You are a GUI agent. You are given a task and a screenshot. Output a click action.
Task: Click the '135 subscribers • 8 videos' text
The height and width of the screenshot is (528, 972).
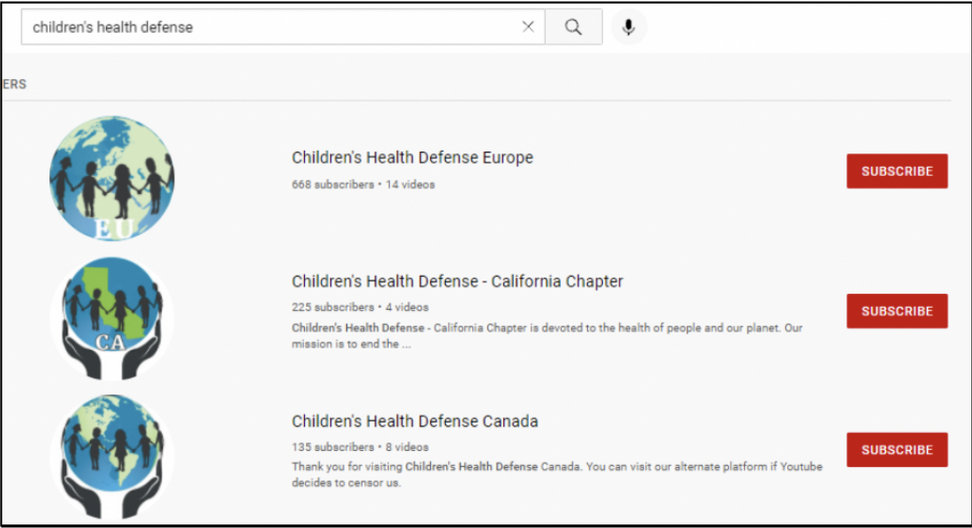[360, 447]
